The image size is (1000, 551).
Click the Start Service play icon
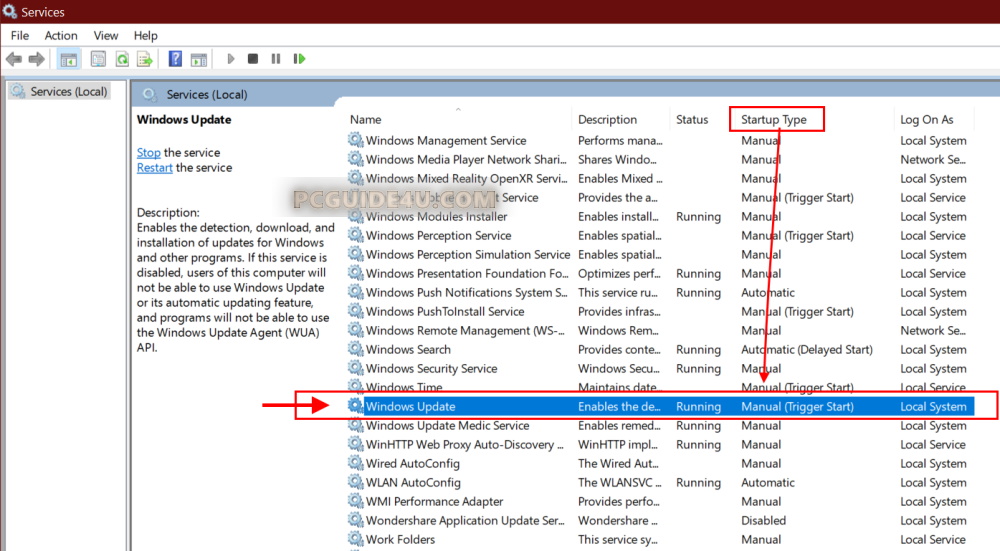(x=231, y=59)
